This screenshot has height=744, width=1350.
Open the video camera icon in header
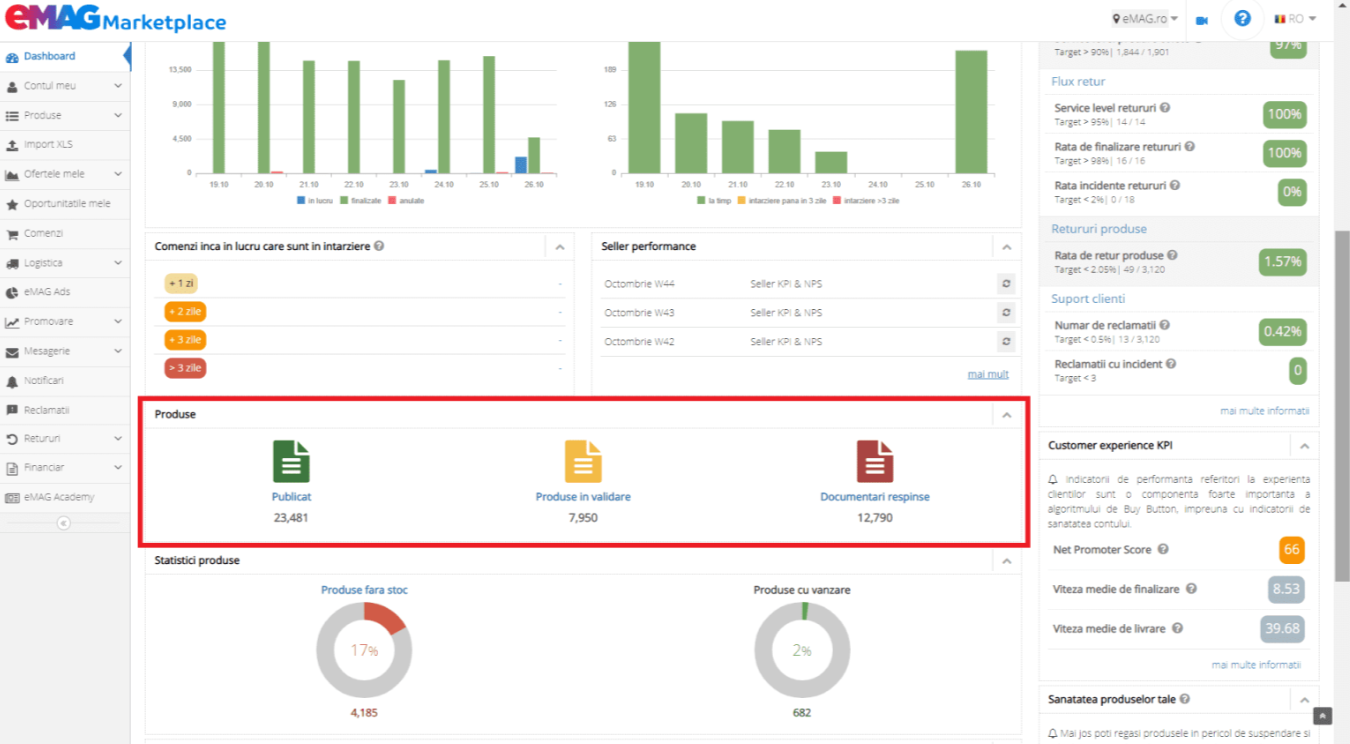(1201, 20)
